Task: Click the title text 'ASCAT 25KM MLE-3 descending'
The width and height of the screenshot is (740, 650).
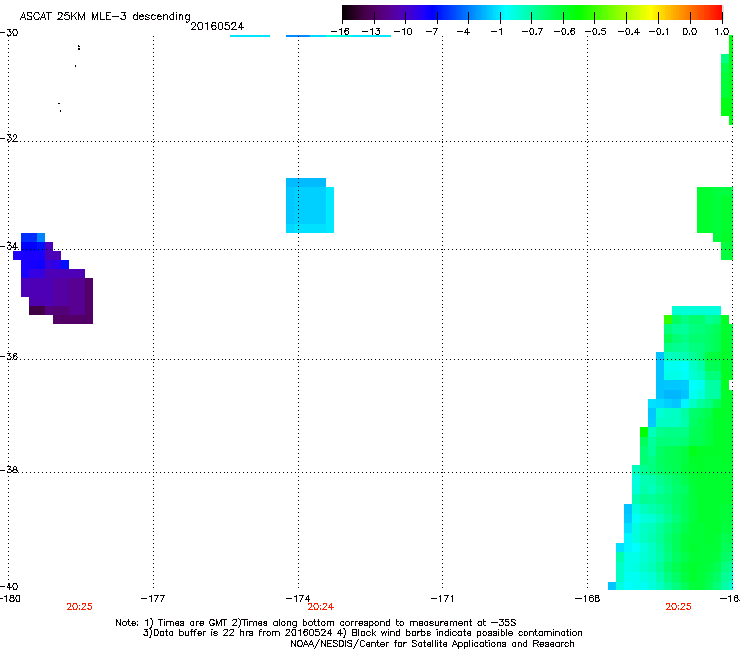Action: click(x=105, y=17)
